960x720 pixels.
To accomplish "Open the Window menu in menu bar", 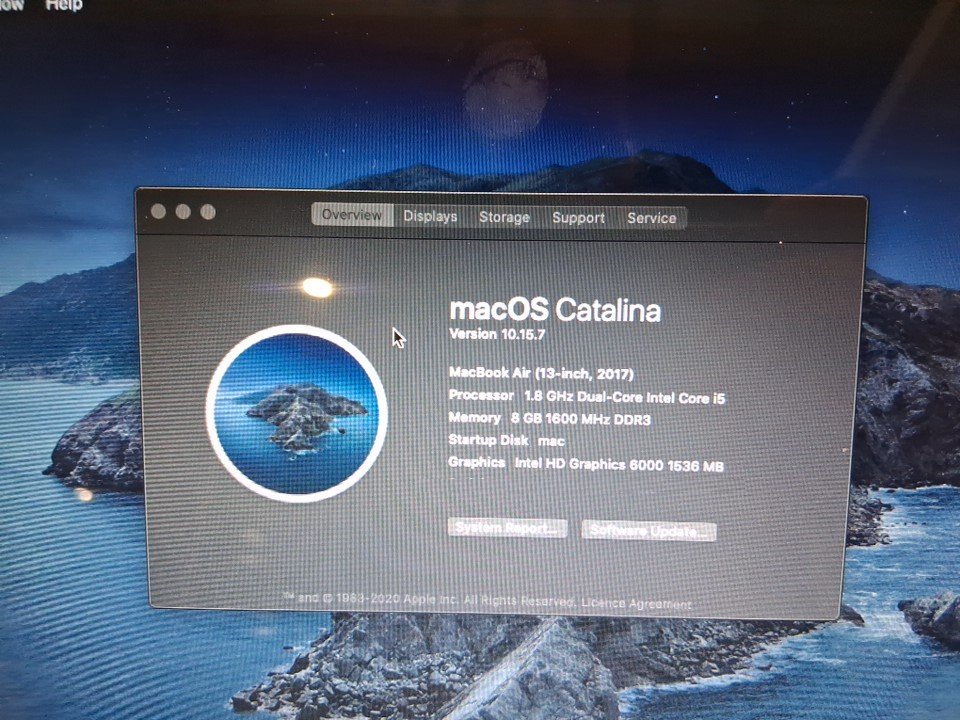I will (12, 5).
